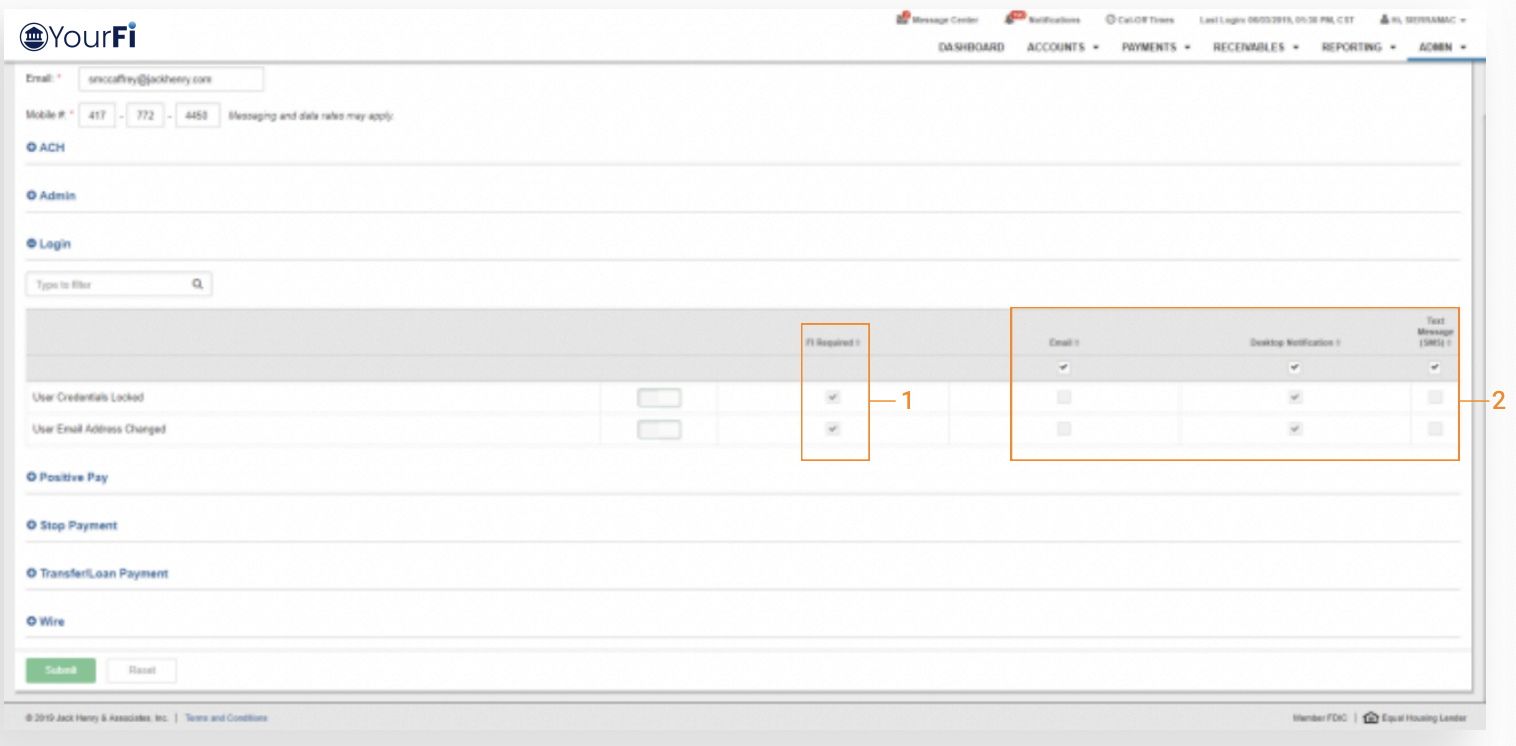Click the Equal Housing Lender icon

1370,718
